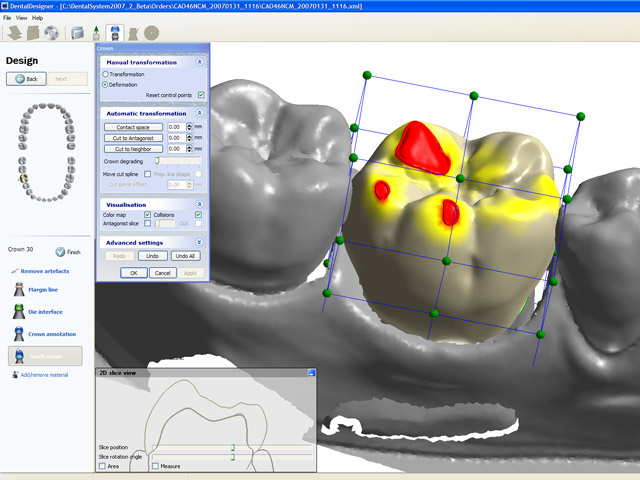Select the blue crown design toolbar icon
640x480 pixels.
(x=115, y=33)
